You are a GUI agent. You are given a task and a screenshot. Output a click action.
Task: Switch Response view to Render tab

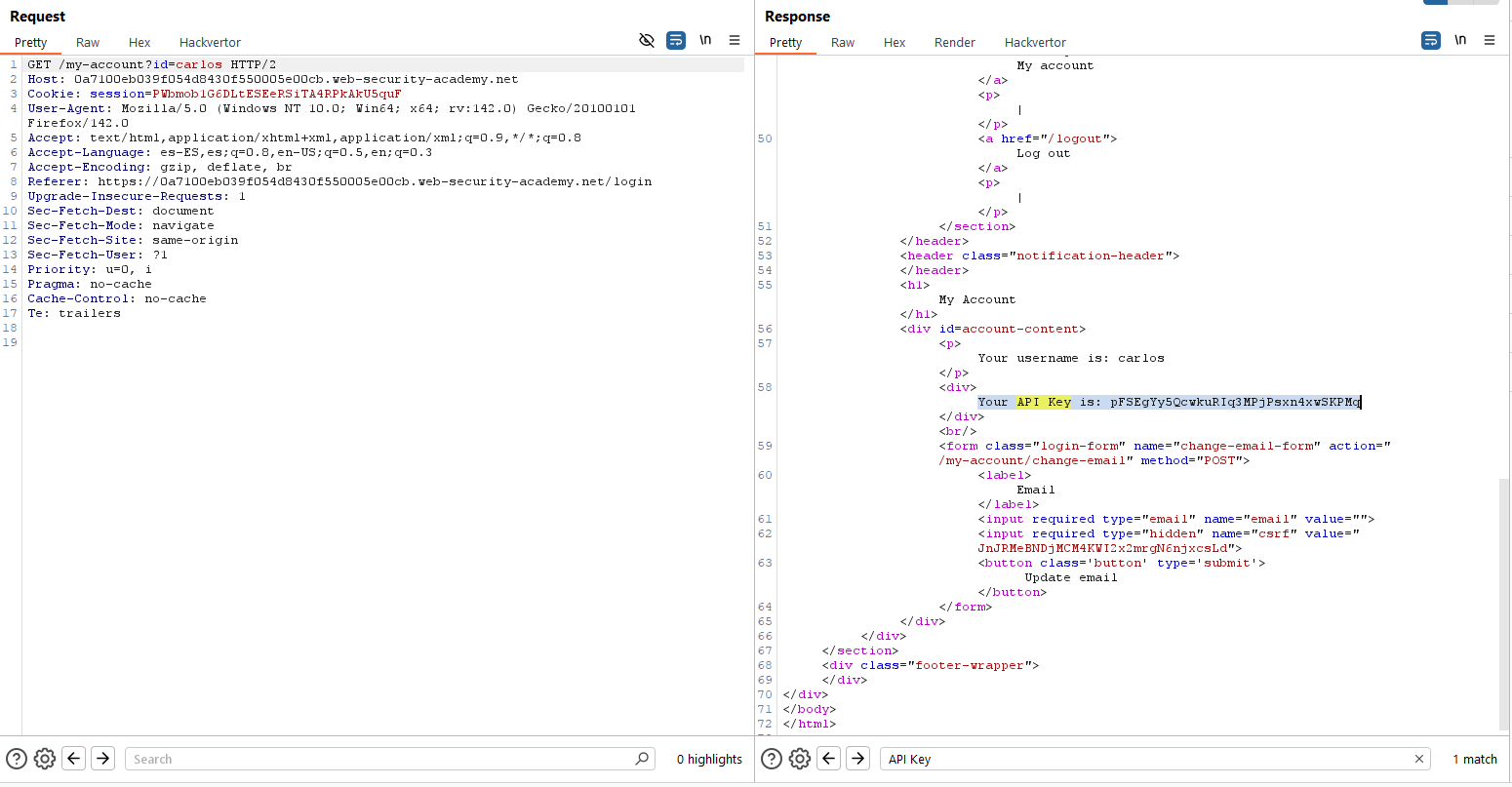pyautogui.click(x=954, y=42)
